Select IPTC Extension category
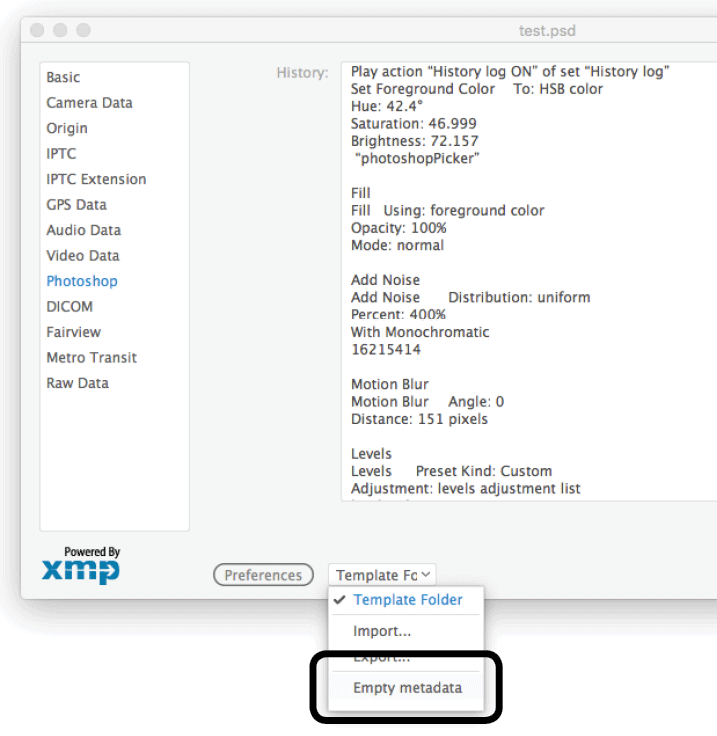 click(96, 179)
